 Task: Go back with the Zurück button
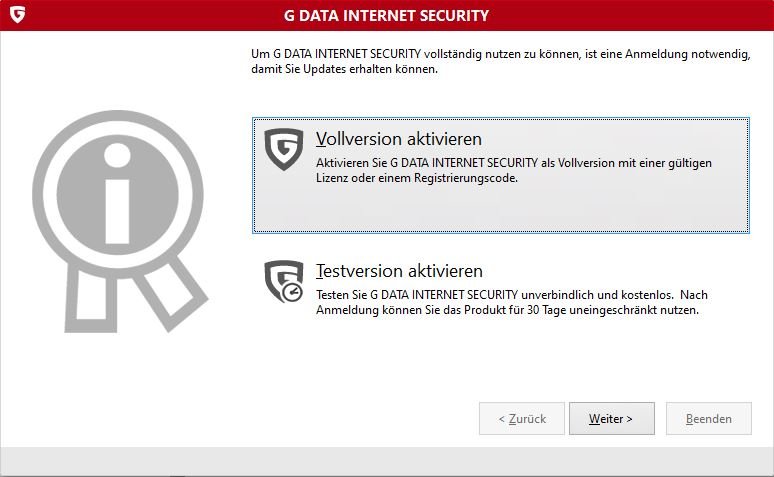(522, 419)
